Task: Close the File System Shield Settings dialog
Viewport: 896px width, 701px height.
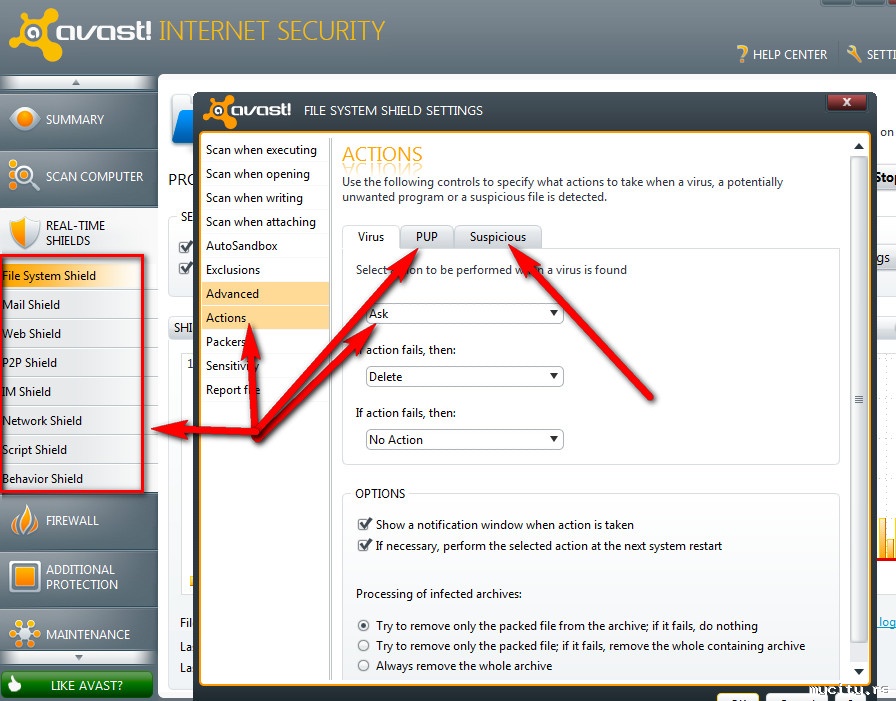Action: pyautogui.click(x=847, y=102)
